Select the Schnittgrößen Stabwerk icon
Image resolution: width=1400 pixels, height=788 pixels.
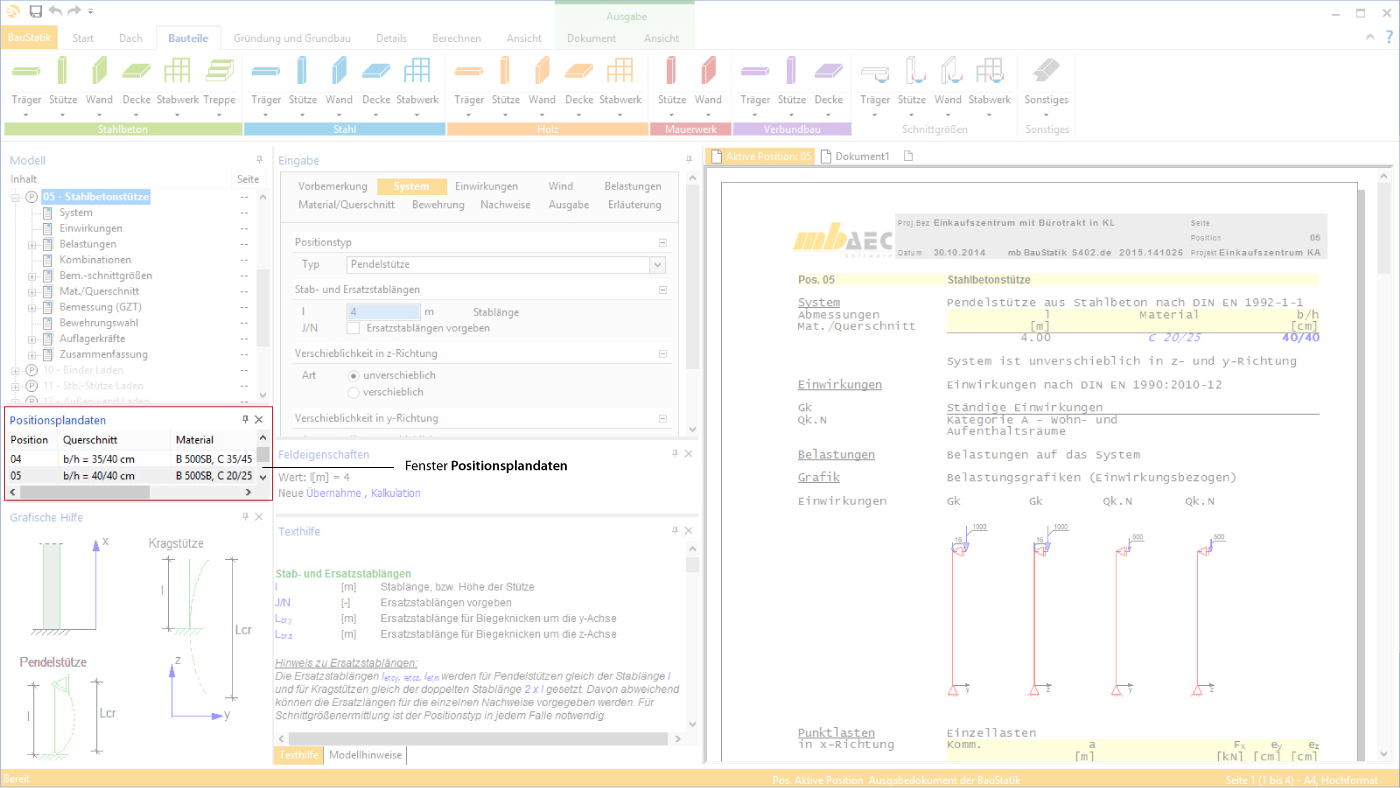[989, 70]
